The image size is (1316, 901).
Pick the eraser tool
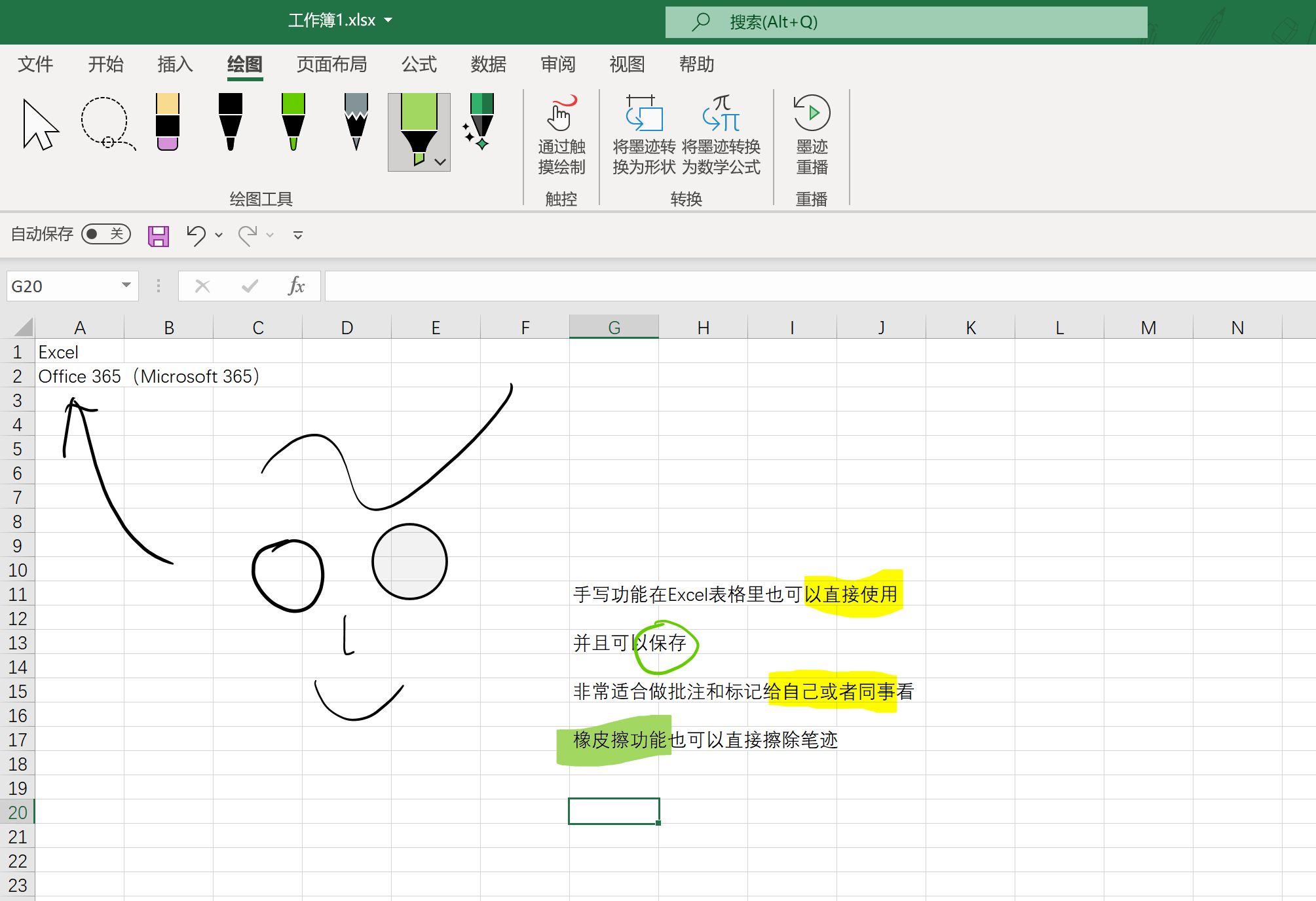point(168,123)
